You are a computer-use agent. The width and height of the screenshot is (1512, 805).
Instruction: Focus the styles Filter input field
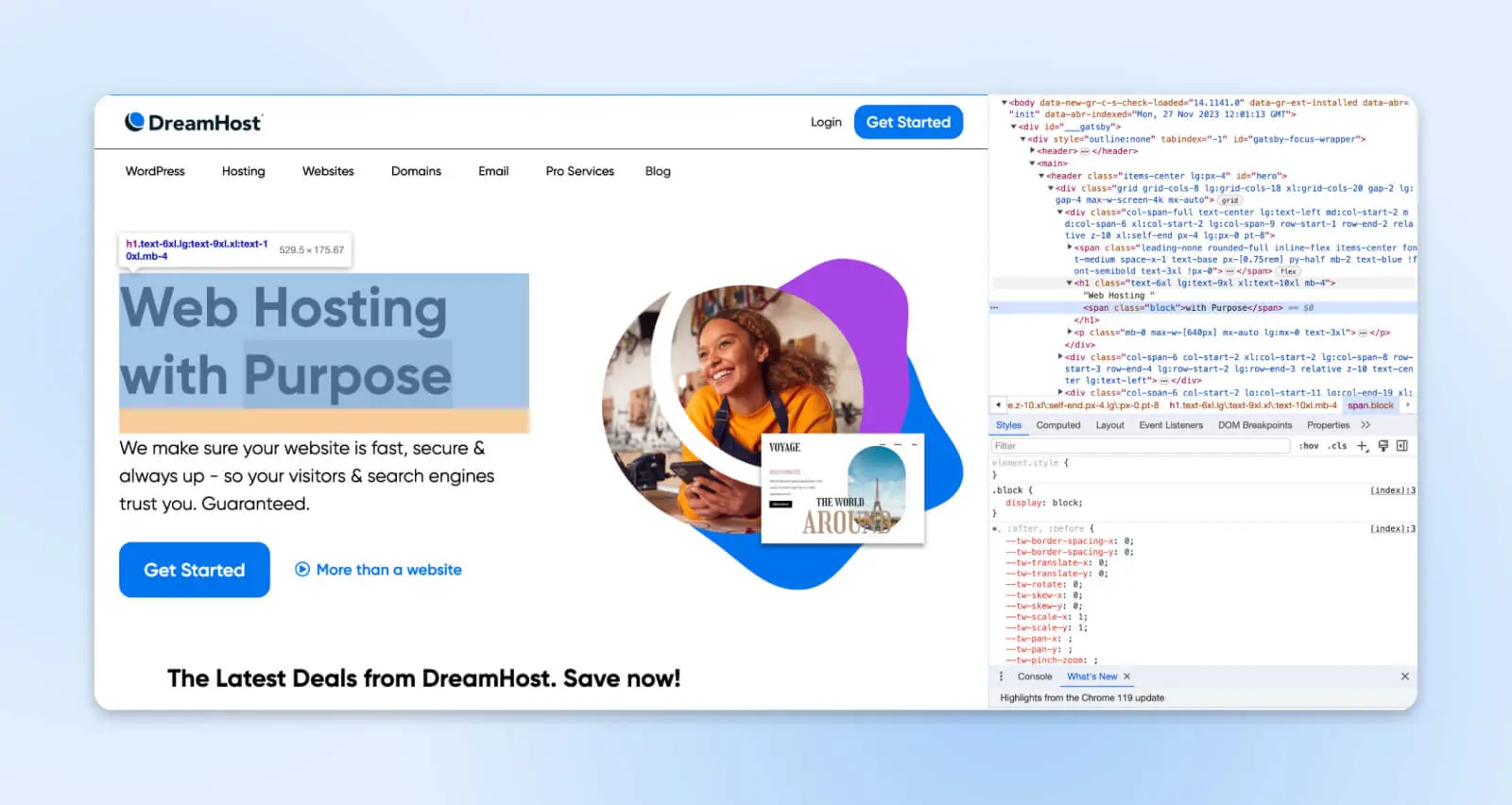(x=1141, y=446)
